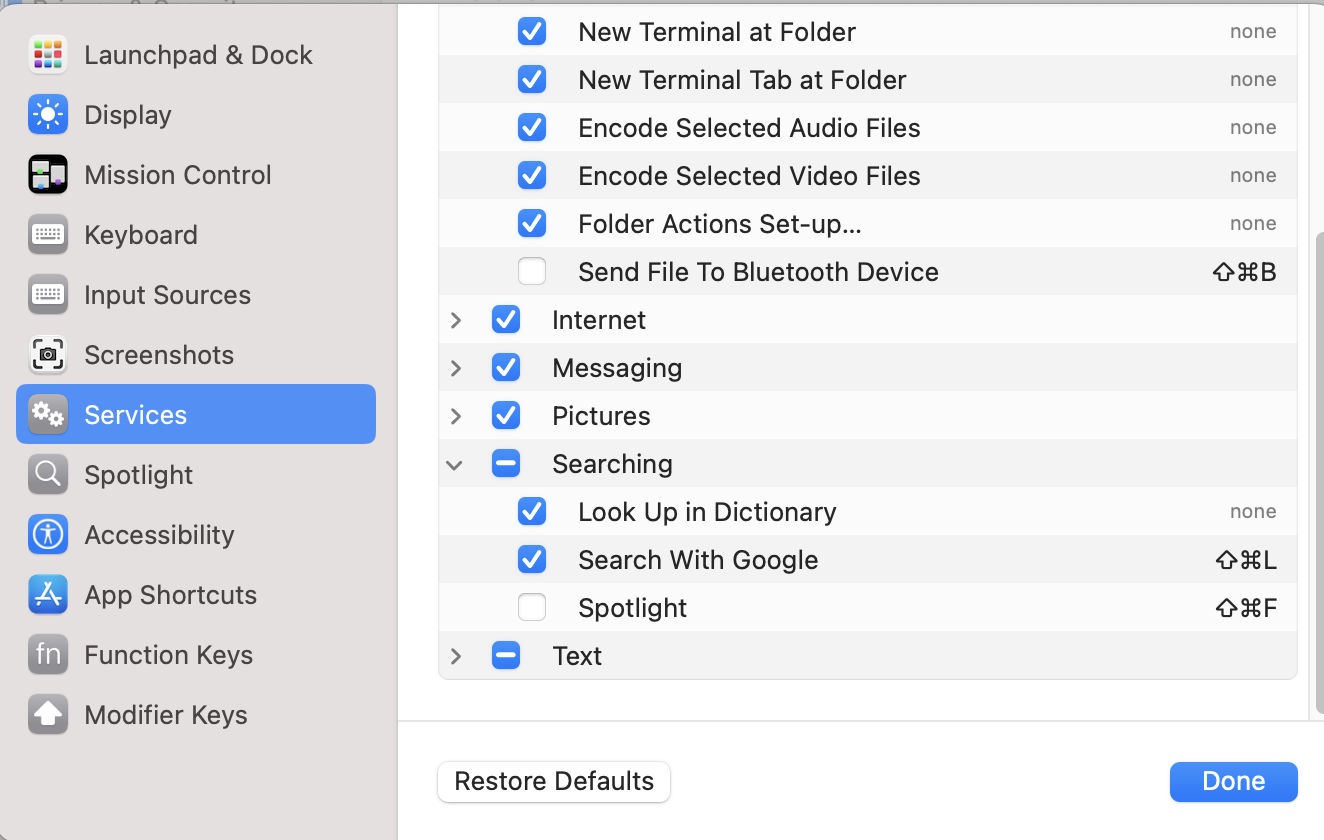The width and height of the screenshot is (1324, 840).
Task: Select Keyboard in the sidebar
Action: pyautogui.click(x=141, y=235)
